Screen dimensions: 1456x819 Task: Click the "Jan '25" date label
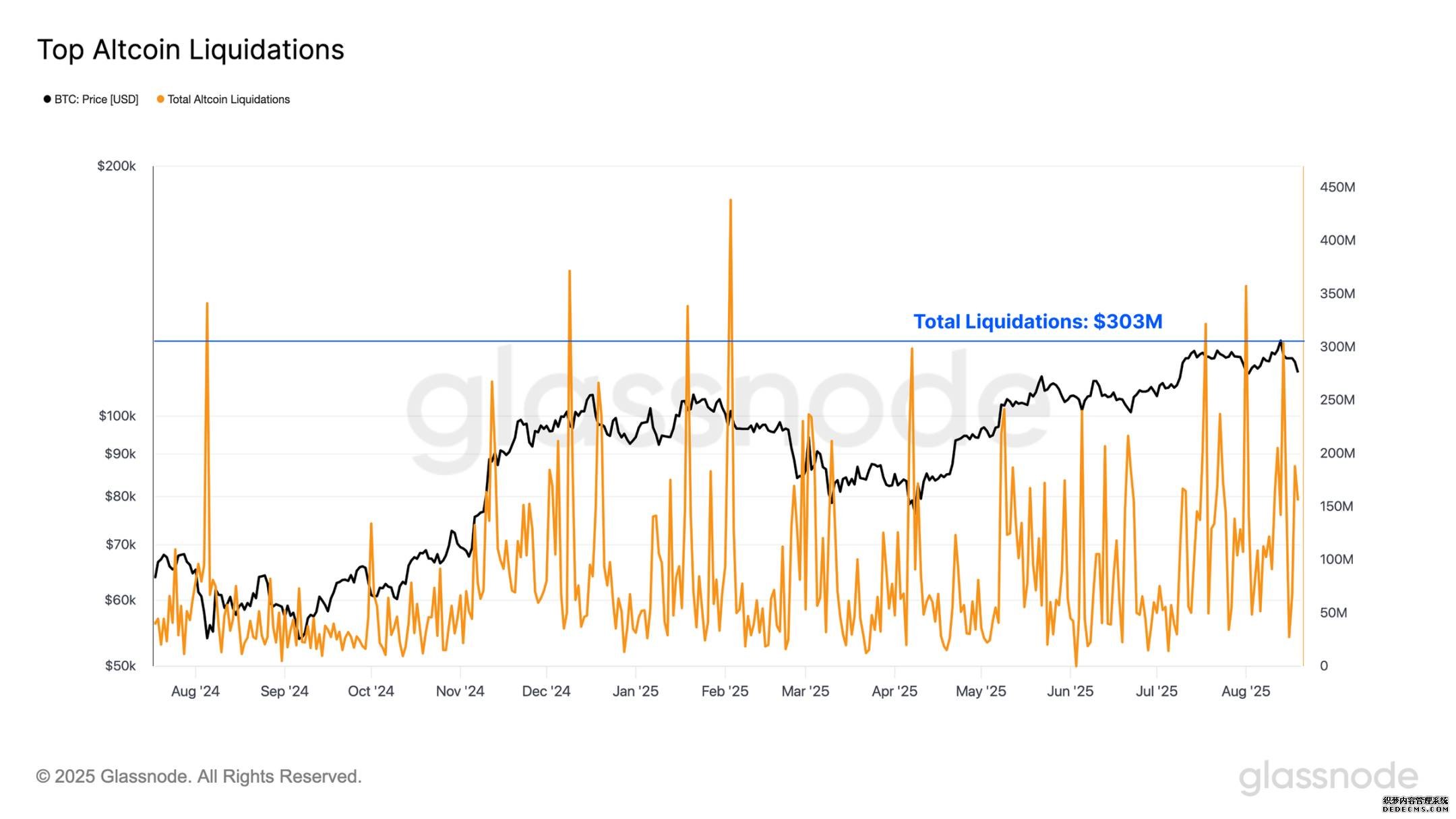(x=636, y=692)
